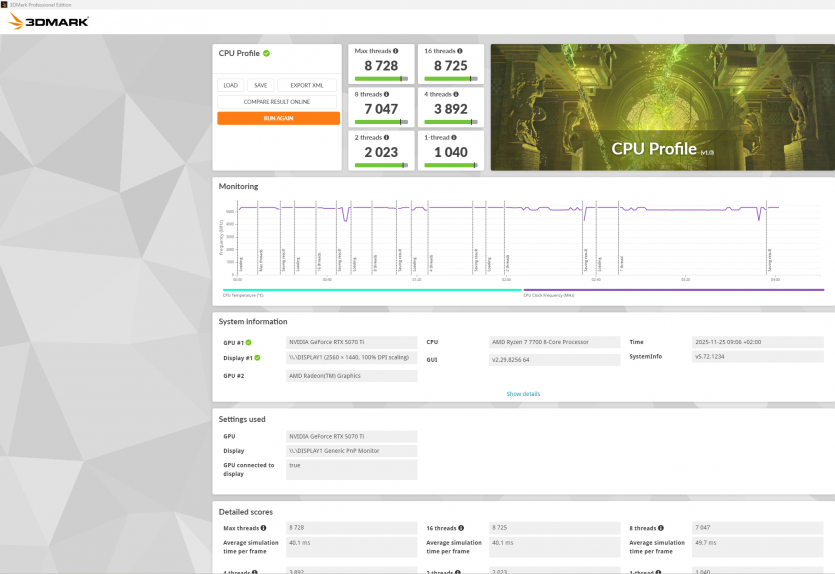835x574 pixels.
Task: Click the green checkmark next to CPU Profile title
Action: tap(266, 53)
